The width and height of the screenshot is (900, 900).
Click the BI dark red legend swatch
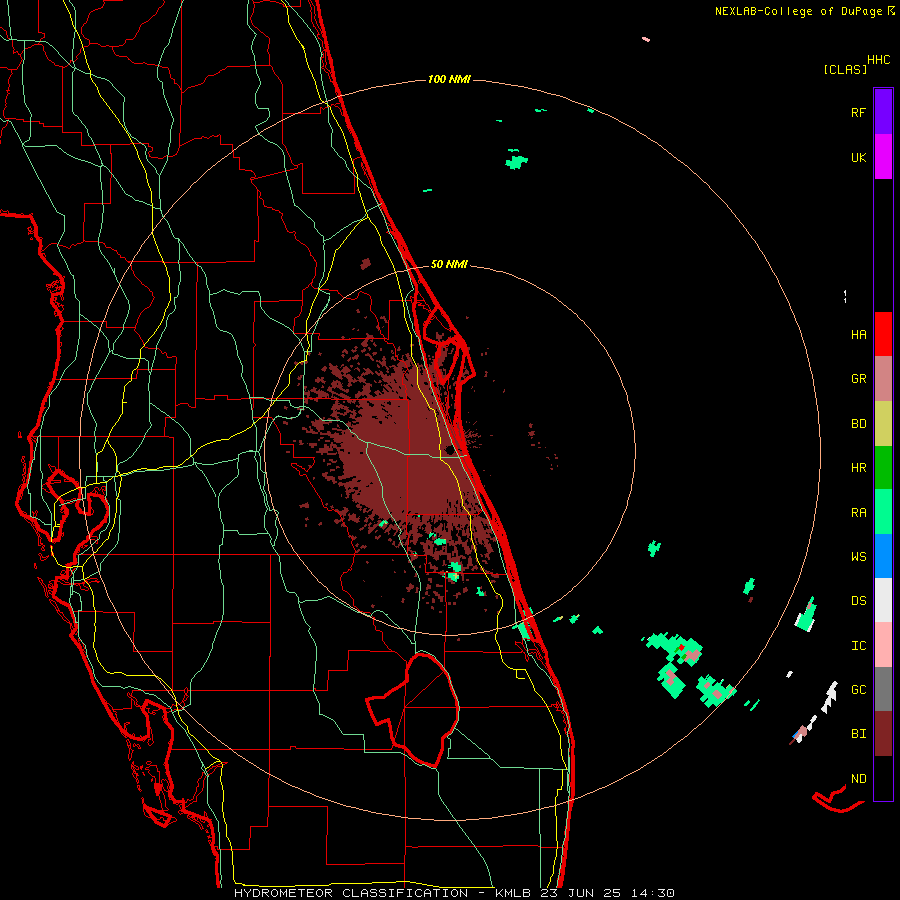pos(883,734)
